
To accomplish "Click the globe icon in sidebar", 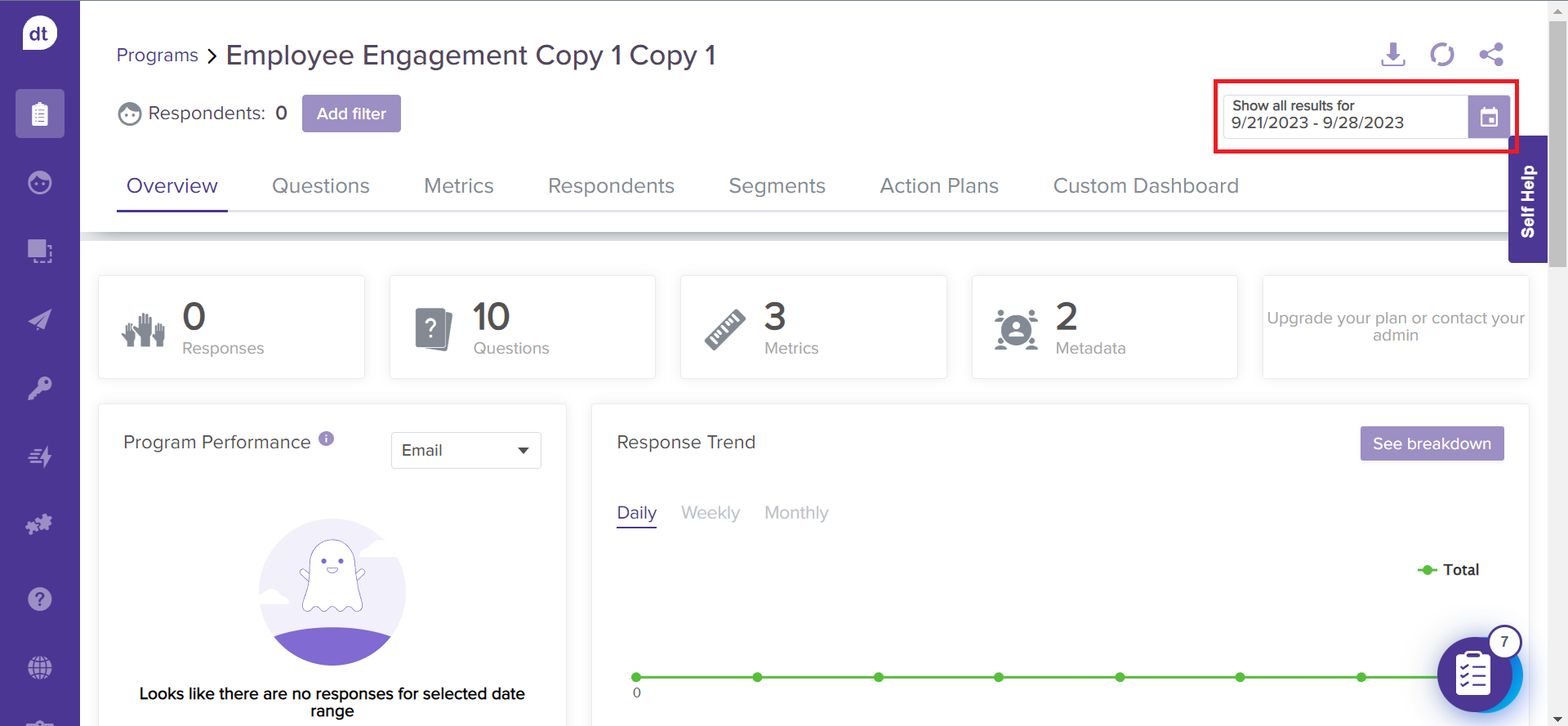I will (x=39, y=668).
